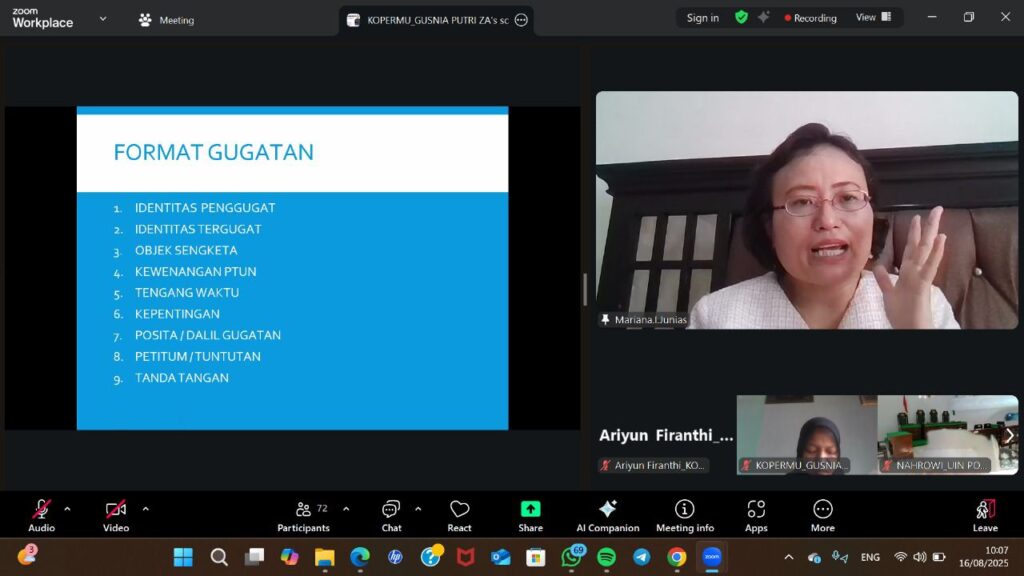The height and width of the screenshot is (576, 1024).
Task: Open the Wi-Fi network settings in tray
Action: tap(901, 557)
